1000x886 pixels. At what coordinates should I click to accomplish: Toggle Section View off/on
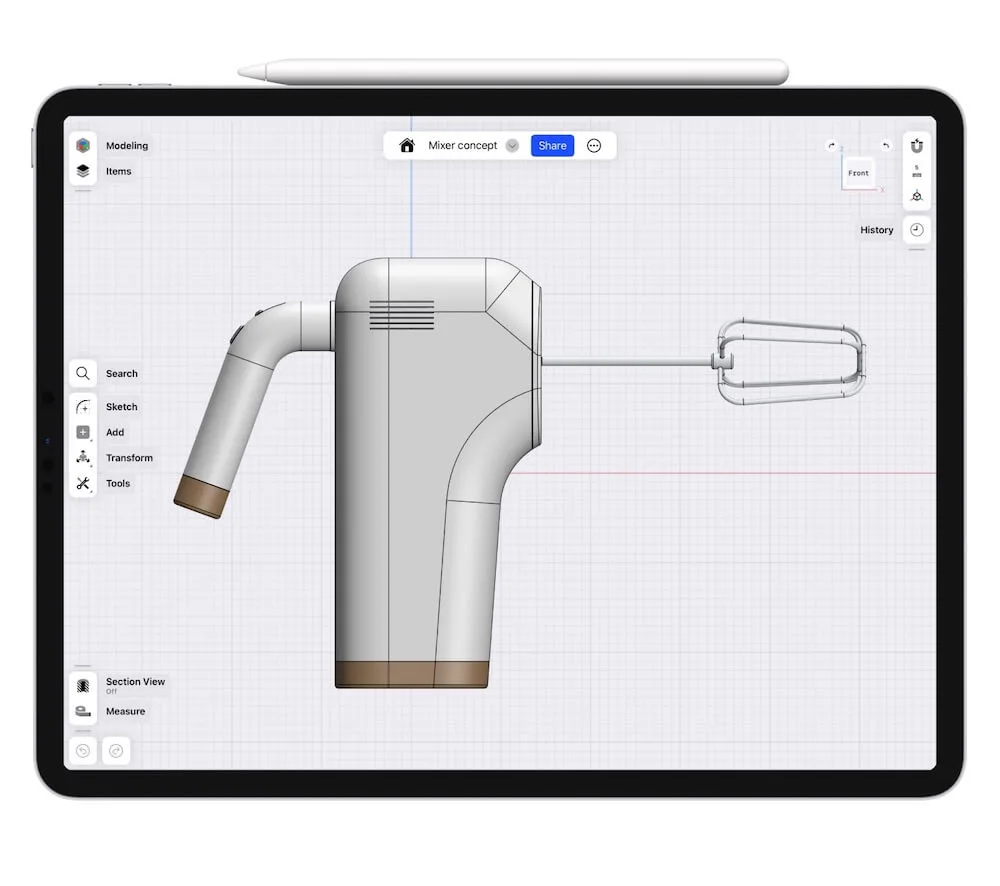click(x=84, y=686)
